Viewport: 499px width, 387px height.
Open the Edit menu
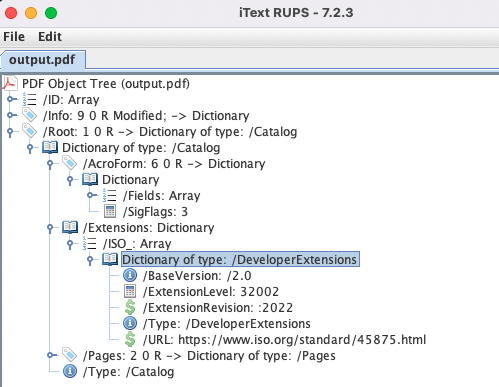tap(50, 36)
